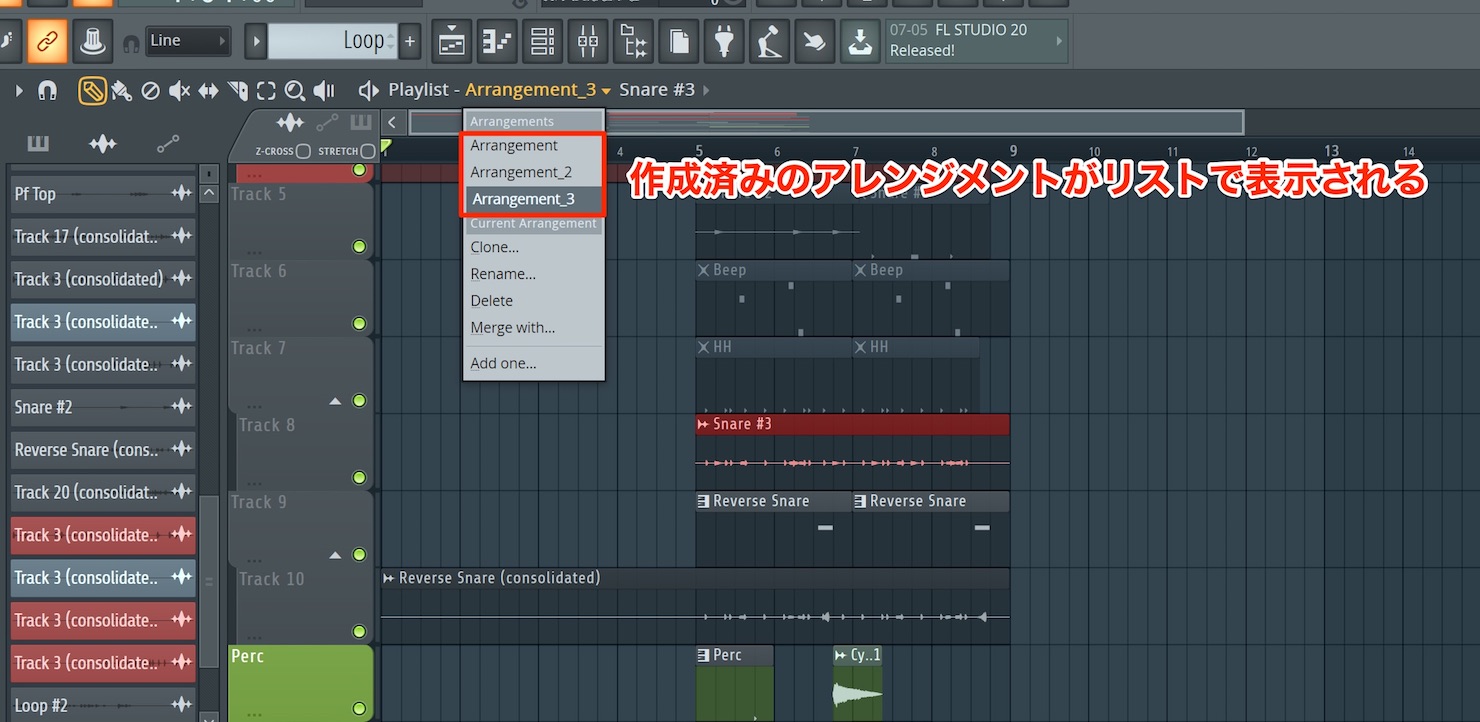This screenshot has width=1480, height=722.
Task: Toggle the Snap magnet icon
Action: coord(47,91)
